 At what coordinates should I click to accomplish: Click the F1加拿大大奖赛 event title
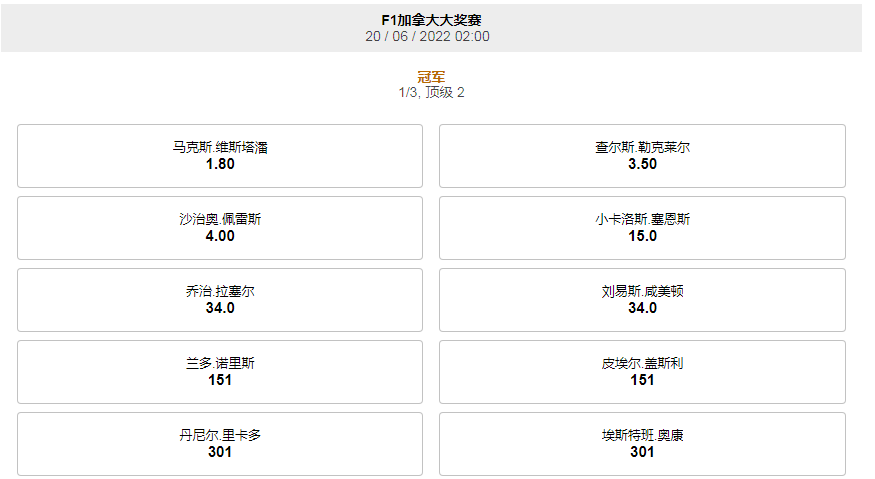(431, 20)
